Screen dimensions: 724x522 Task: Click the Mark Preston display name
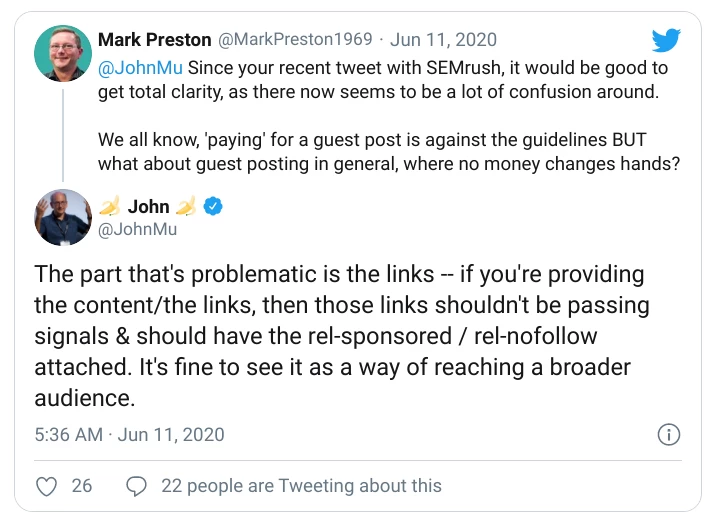154,40
